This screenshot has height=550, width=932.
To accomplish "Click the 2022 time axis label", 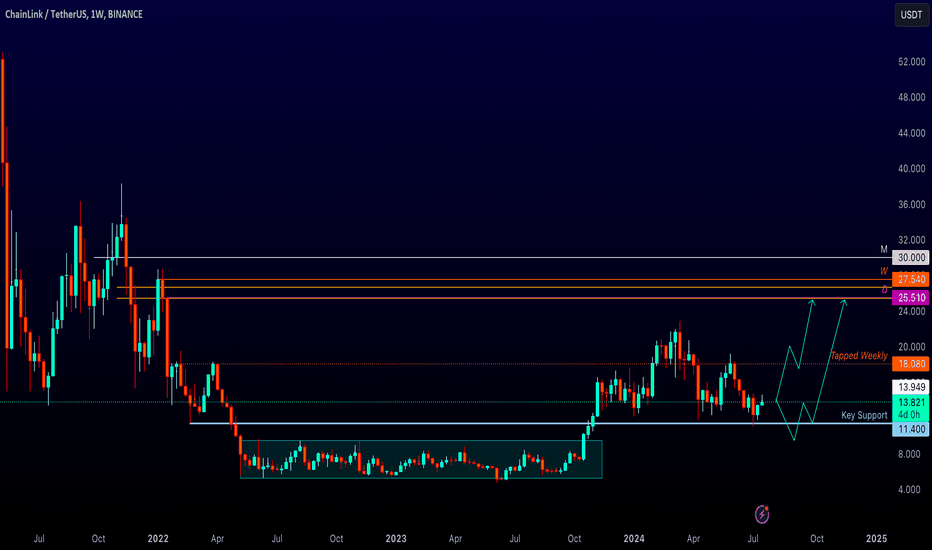I will coord(158,539).
